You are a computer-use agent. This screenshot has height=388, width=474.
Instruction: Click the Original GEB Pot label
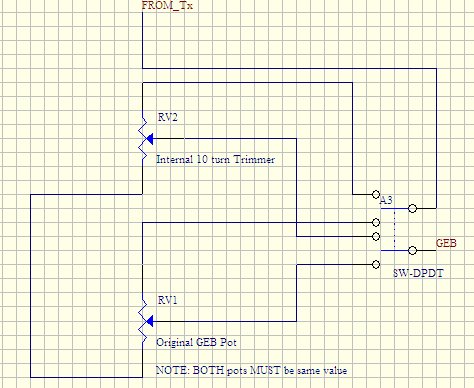point(196,342)
